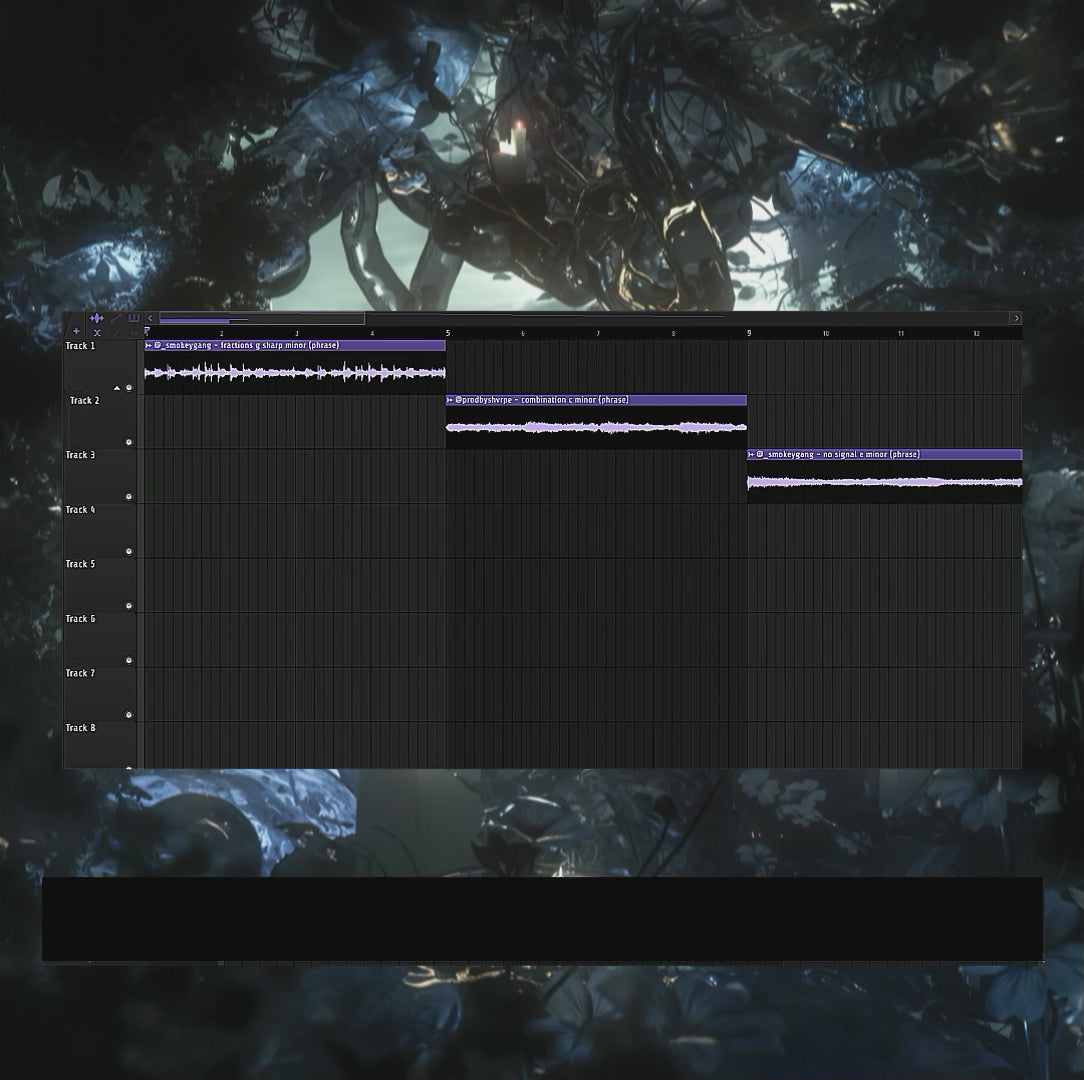1084x1080 pixels.
Task: Jump to bar 12 on the timeline ruler
Action: pos(976,333)
